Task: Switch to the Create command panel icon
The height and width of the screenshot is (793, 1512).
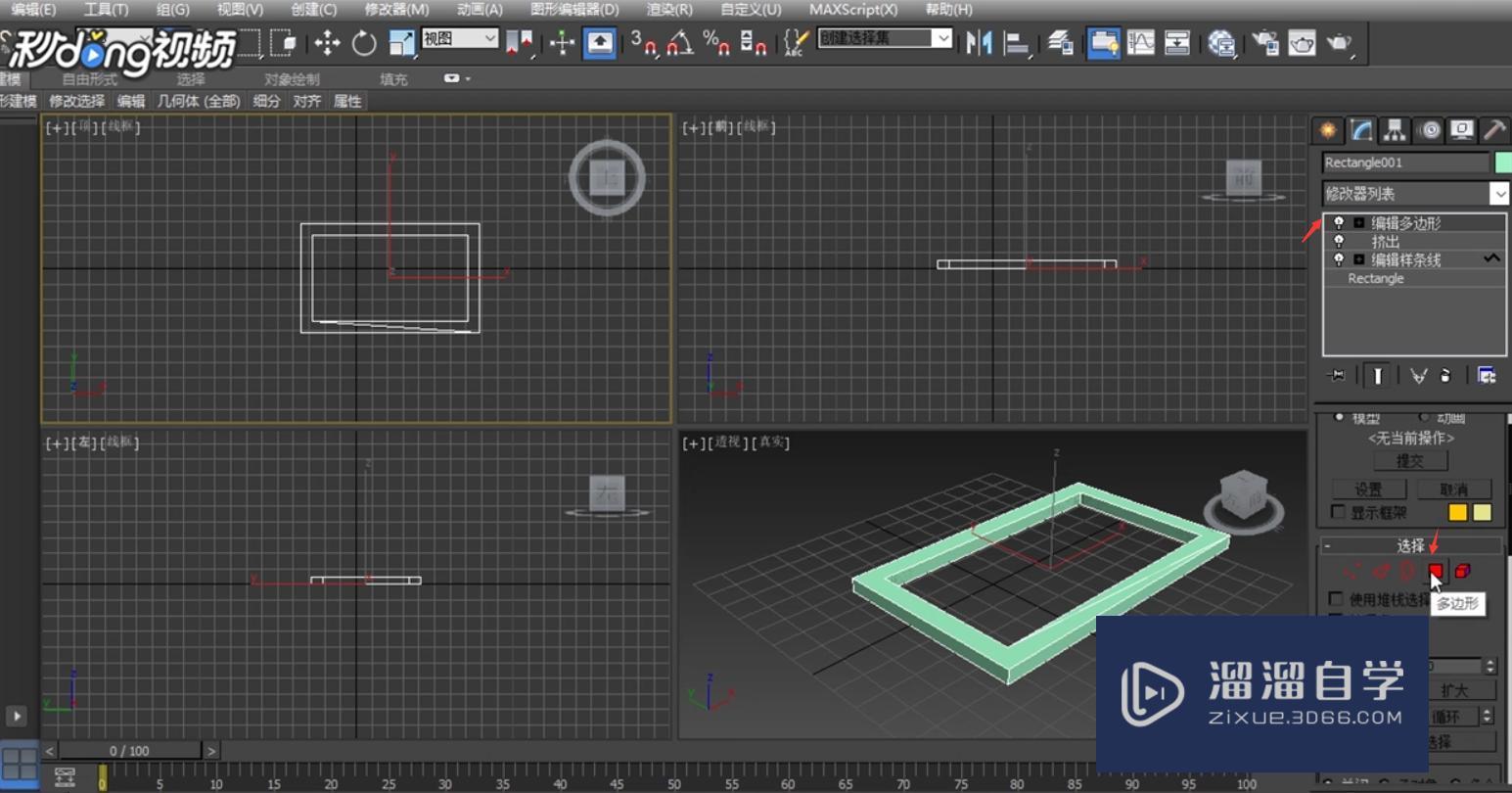Action: tap(1326, 129)
